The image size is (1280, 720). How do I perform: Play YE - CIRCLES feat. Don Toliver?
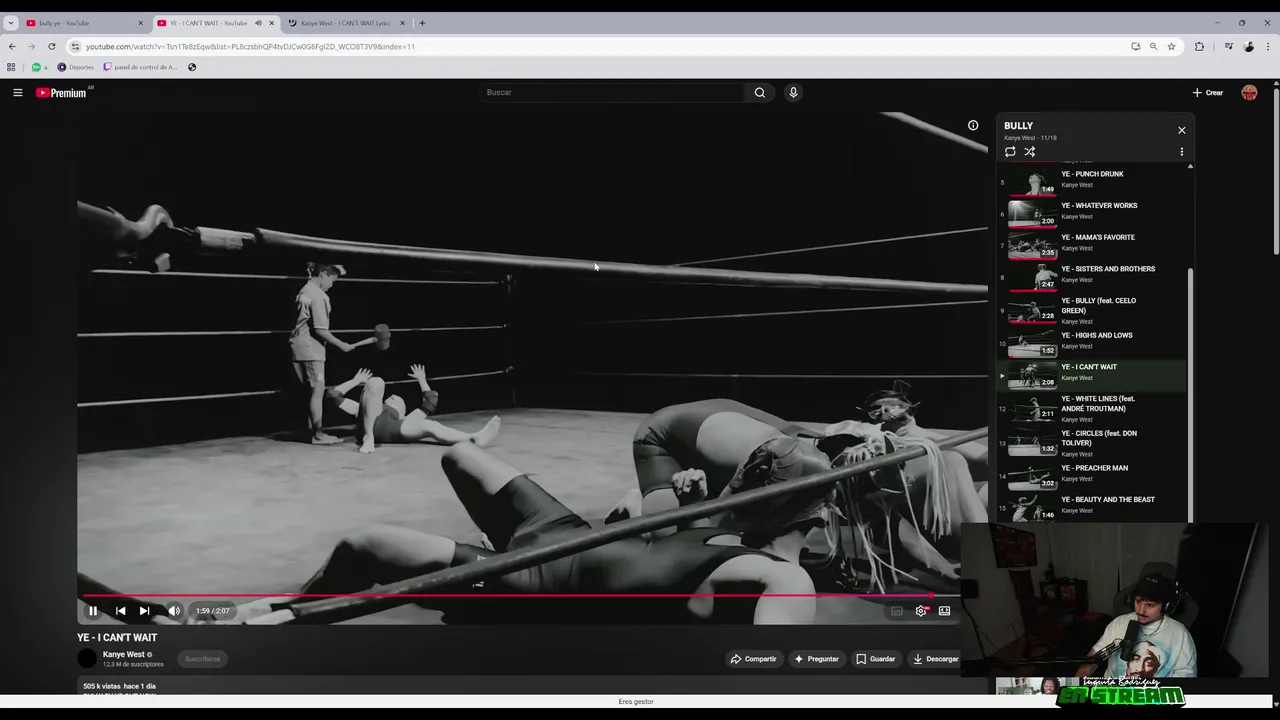[1092, 443]
